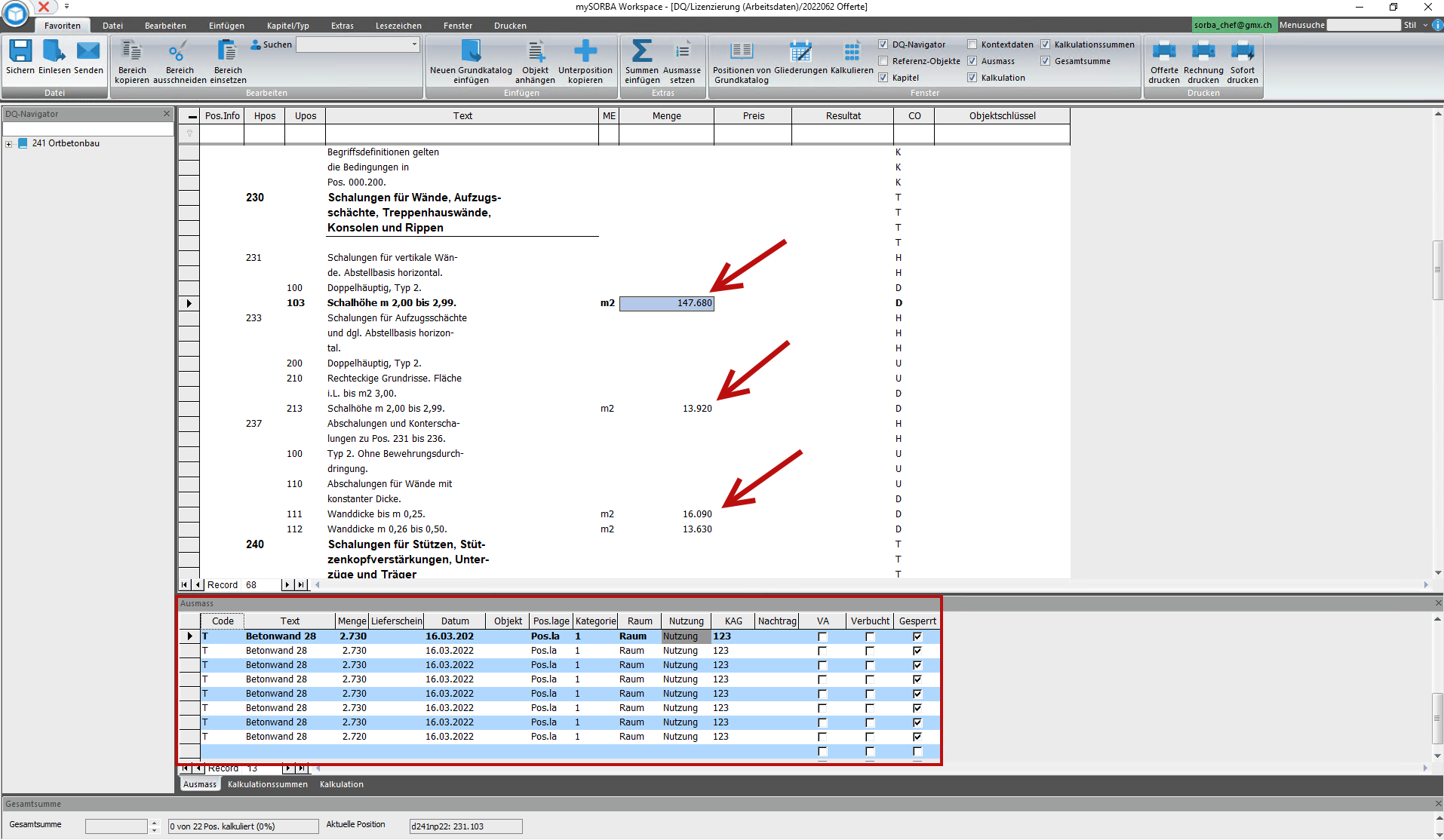The width and height of the screenshot is (1444, 840).
Task: Expand the 241 Ortbetonbau tree node
Action: pyautogui.click(x=9, y=144)
